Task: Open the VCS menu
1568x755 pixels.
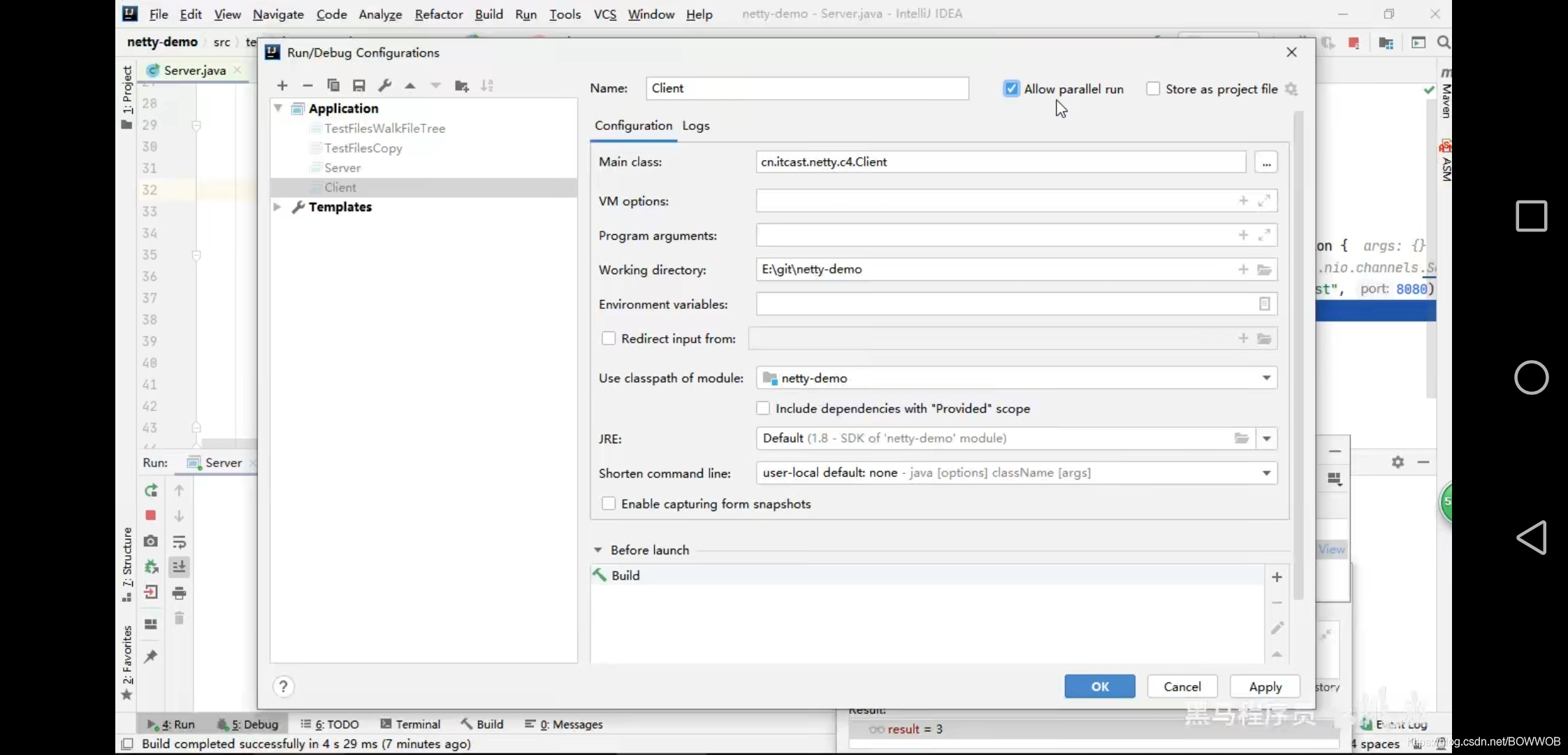Action: tap(605, 14)
